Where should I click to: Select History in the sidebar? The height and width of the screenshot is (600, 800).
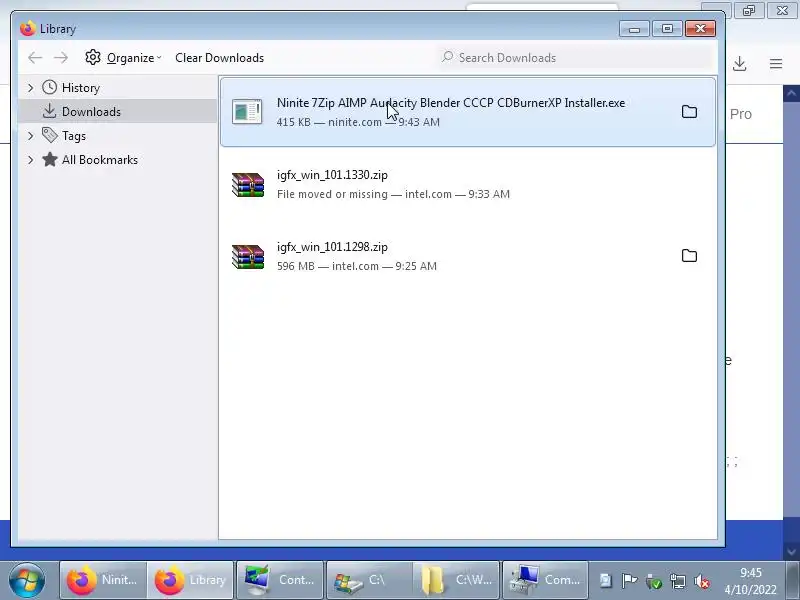81,88
